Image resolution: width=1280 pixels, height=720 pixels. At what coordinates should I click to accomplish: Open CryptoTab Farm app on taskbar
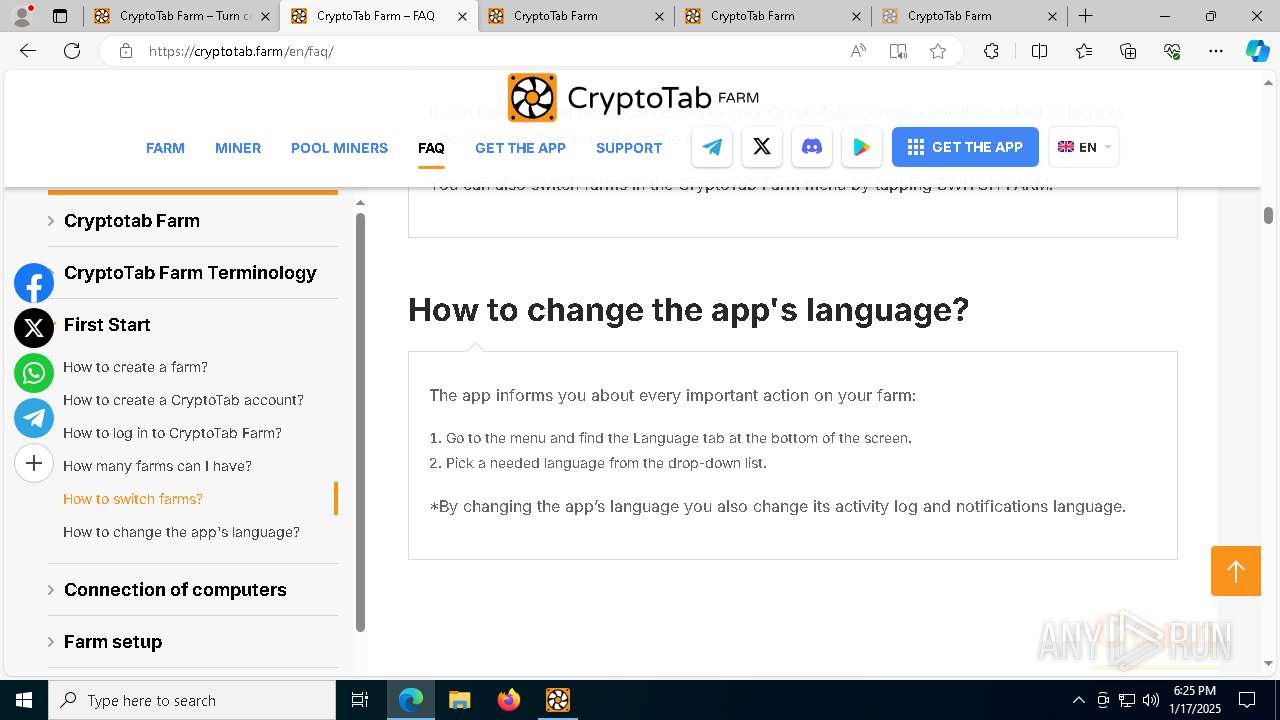[x=558, y=700]
